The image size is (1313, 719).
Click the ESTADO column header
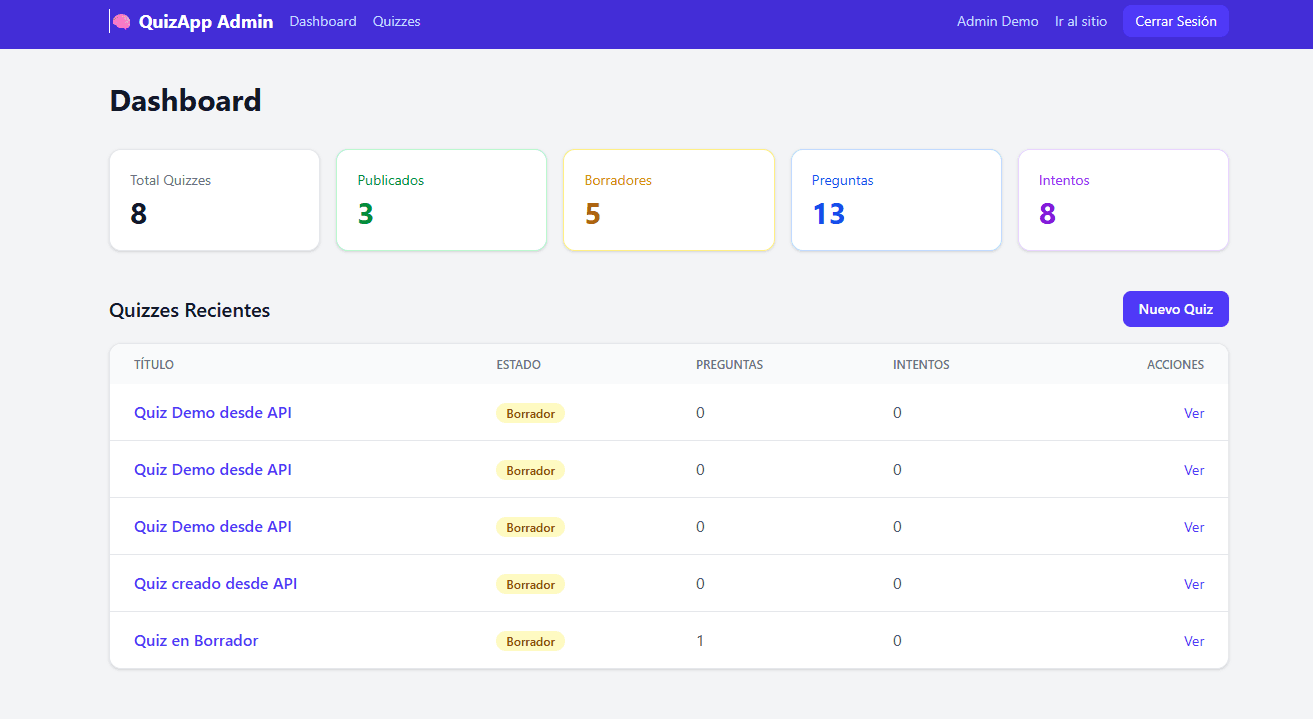click(519, 364)
